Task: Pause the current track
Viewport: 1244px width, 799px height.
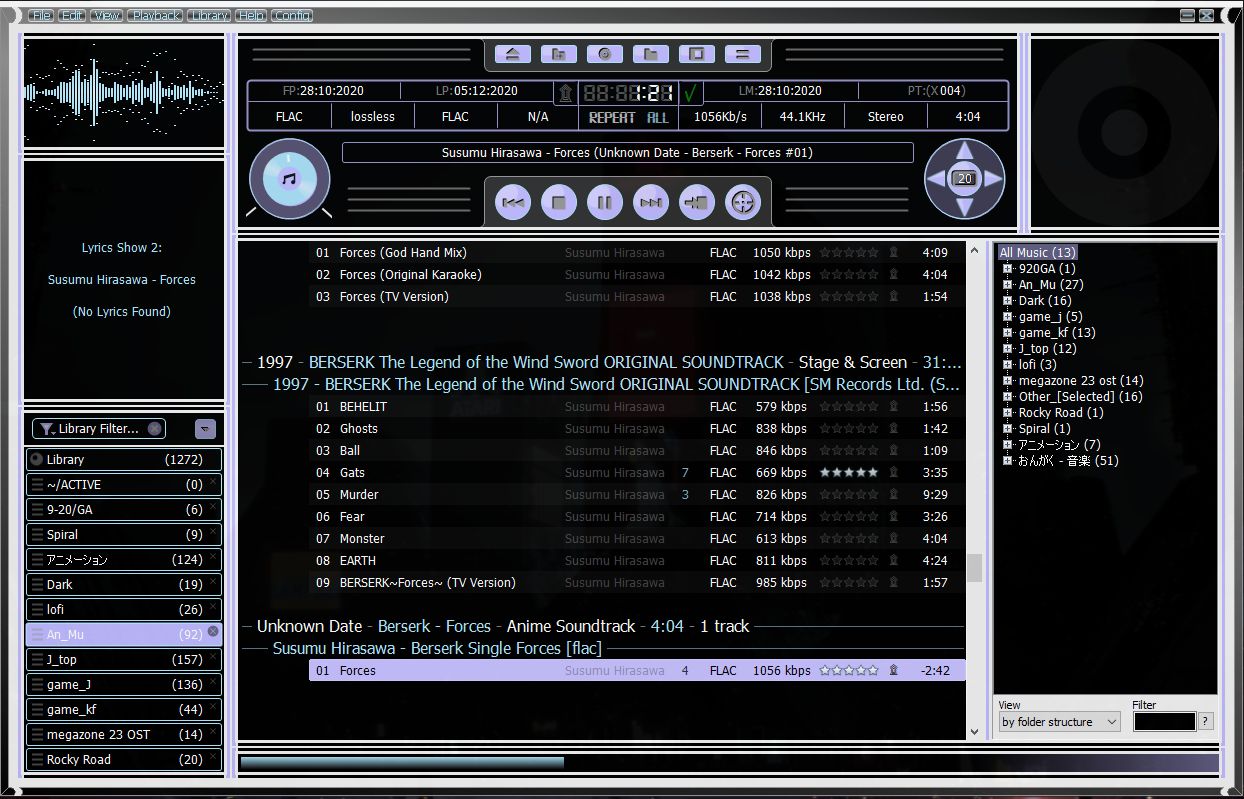Action: [605, 203]
